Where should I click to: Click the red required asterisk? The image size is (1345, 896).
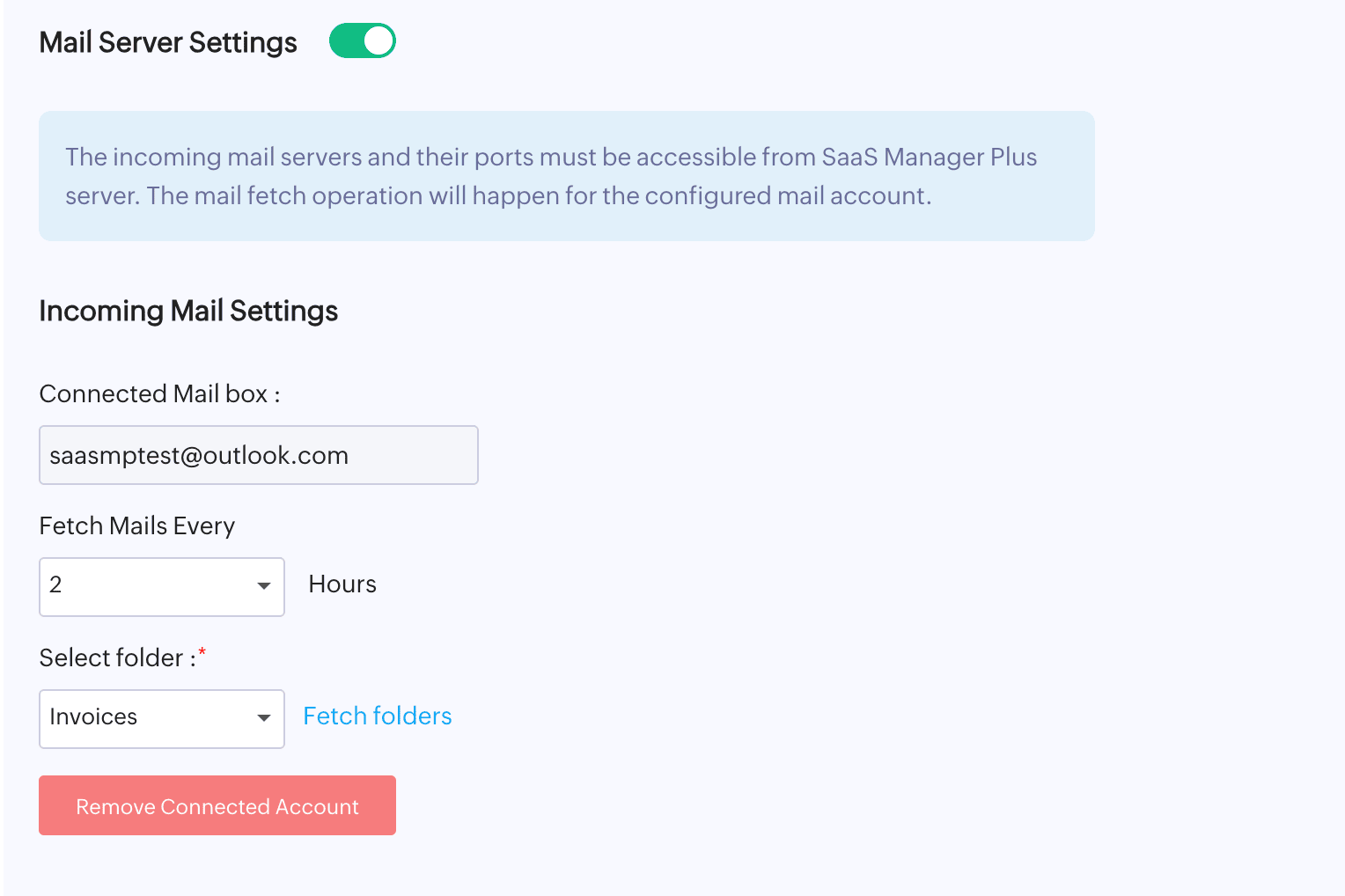coord(202,652)
